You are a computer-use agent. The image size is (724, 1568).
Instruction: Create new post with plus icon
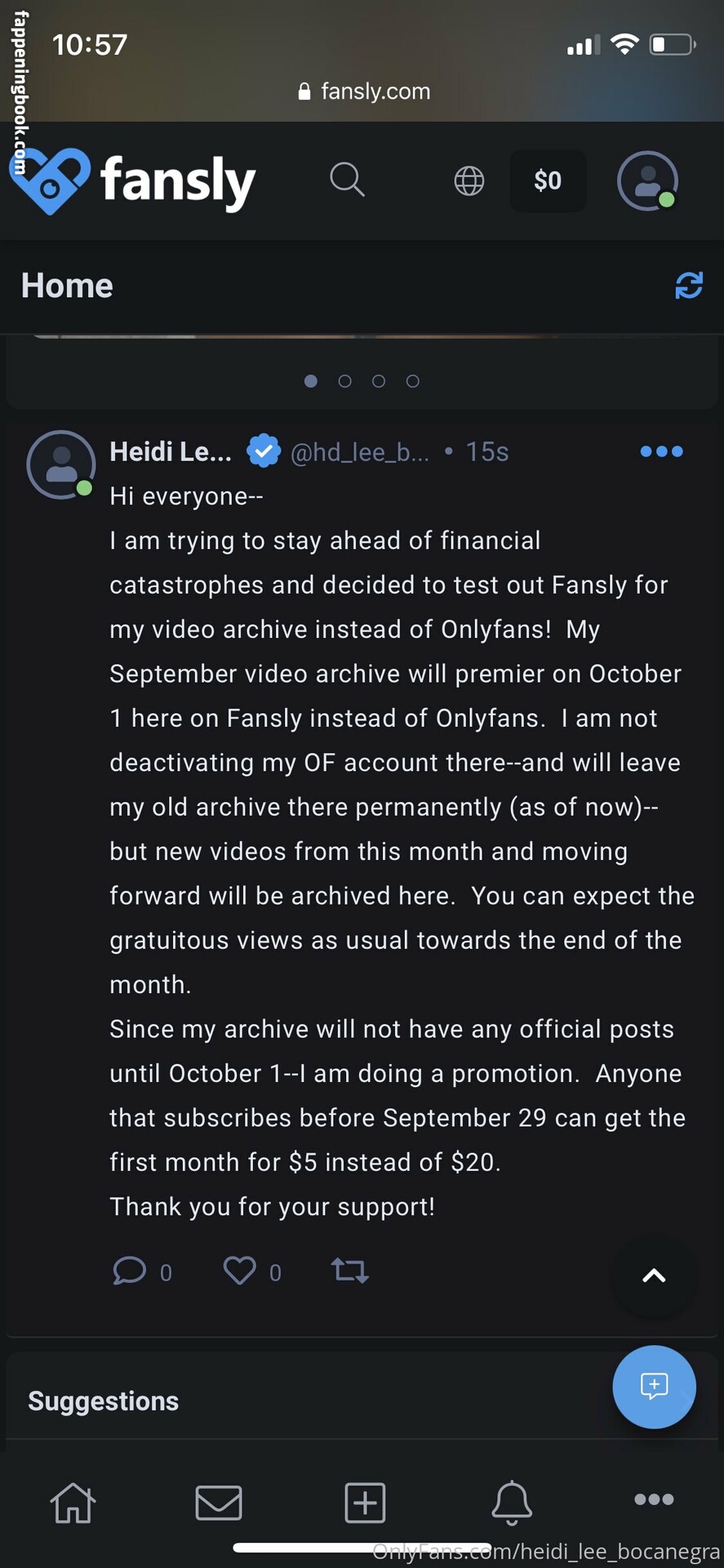coord(365,1503)
